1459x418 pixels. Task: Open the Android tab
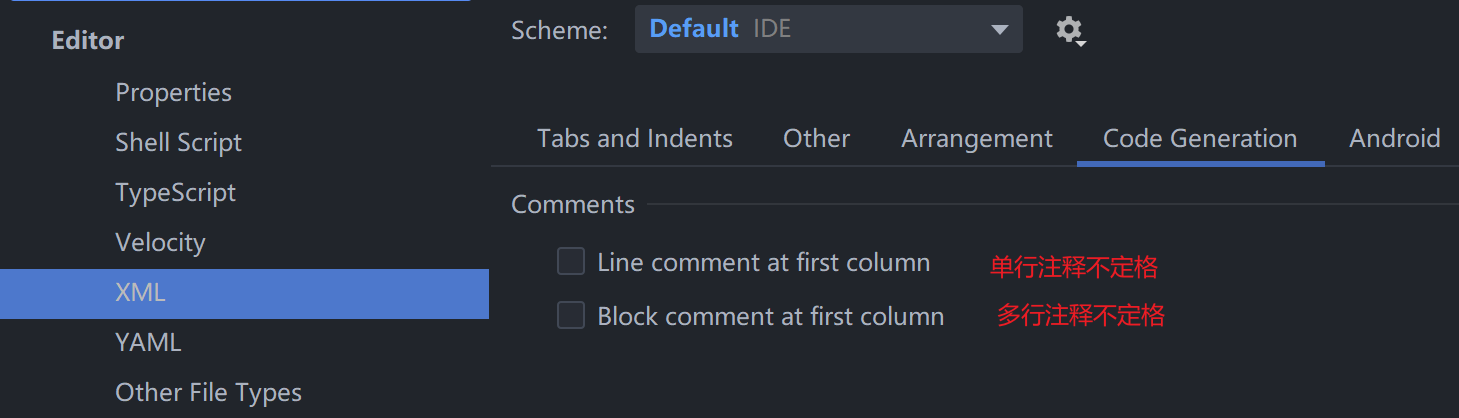[x=1395, y=138]
